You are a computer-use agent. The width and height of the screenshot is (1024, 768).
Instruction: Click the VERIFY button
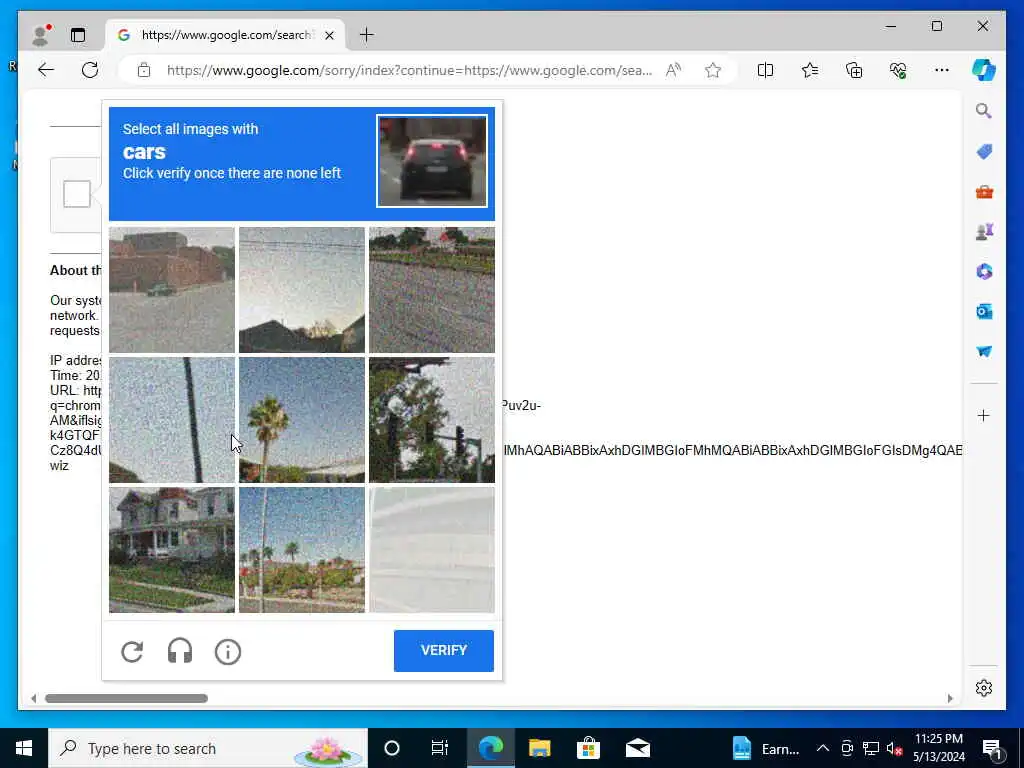444,650
